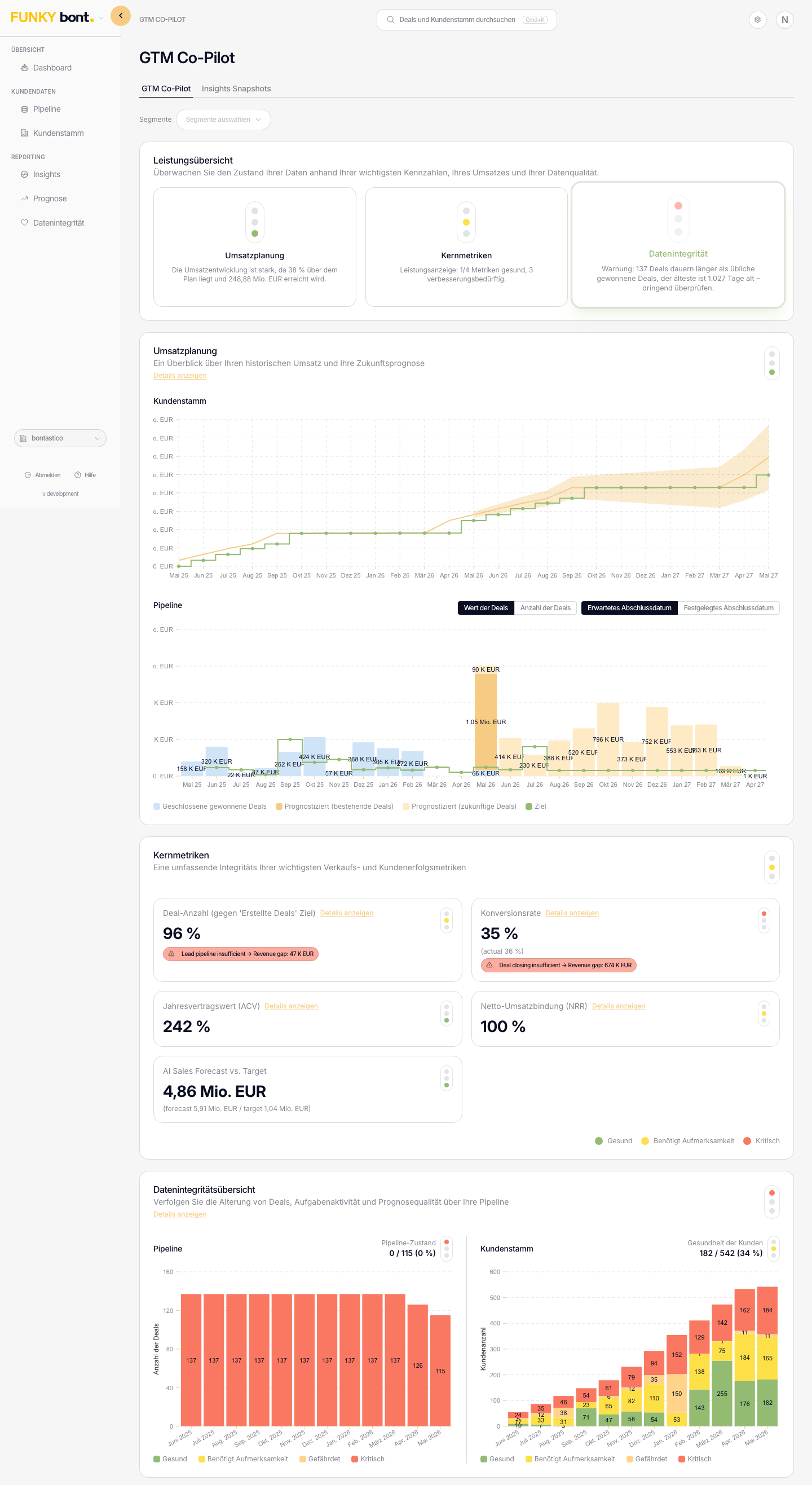Toggle Prognostiziert (bestehende Deals) legend
Viewport: 812px width, 1485px height.
335,807
